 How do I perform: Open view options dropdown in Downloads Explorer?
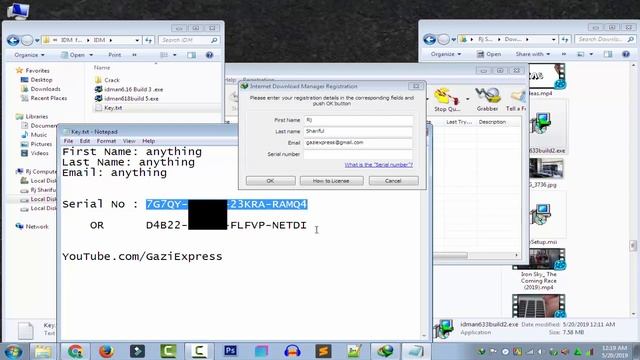click(591, 54)
